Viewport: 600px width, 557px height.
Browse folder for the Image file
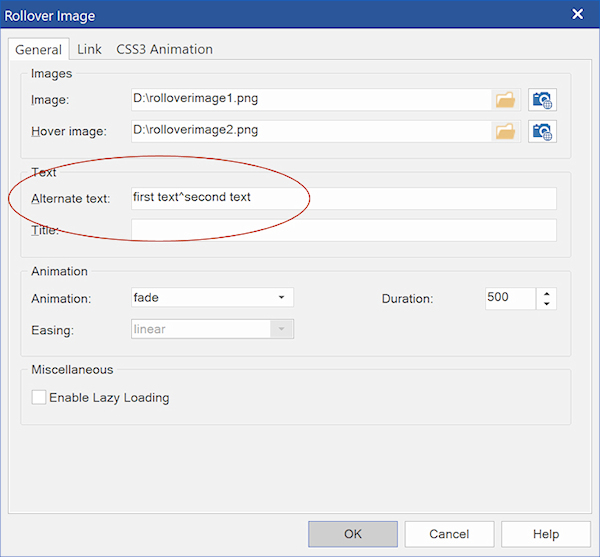pos(505,99)
